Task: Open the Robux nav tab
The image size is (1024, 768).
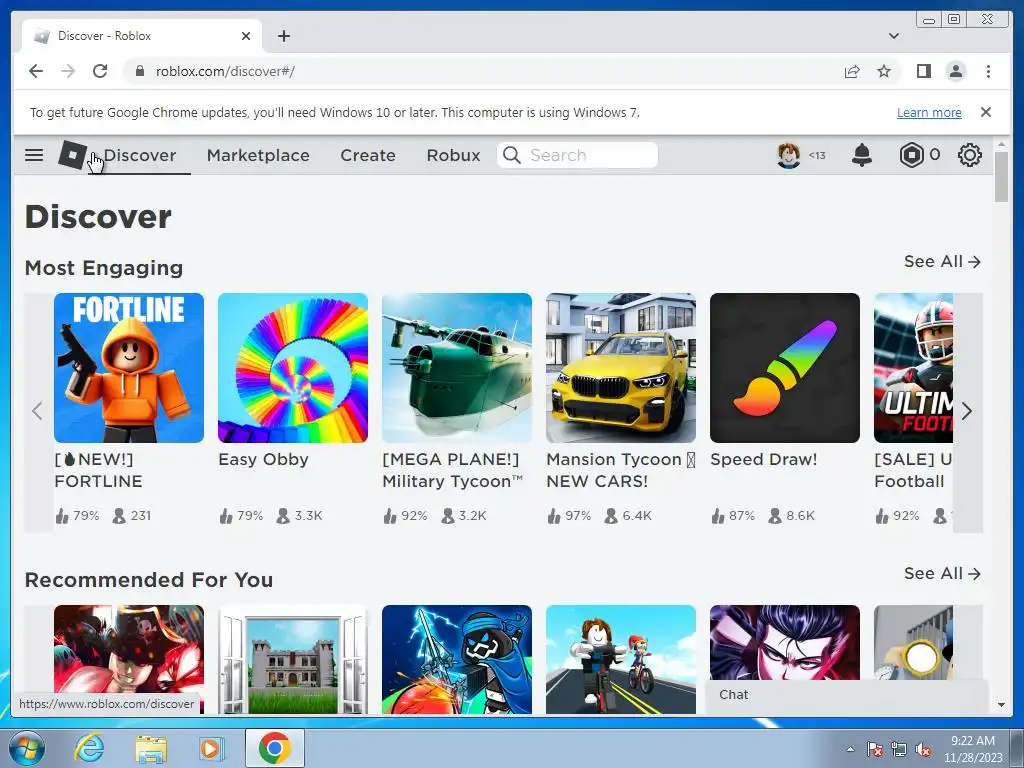Action: point(453,155)
